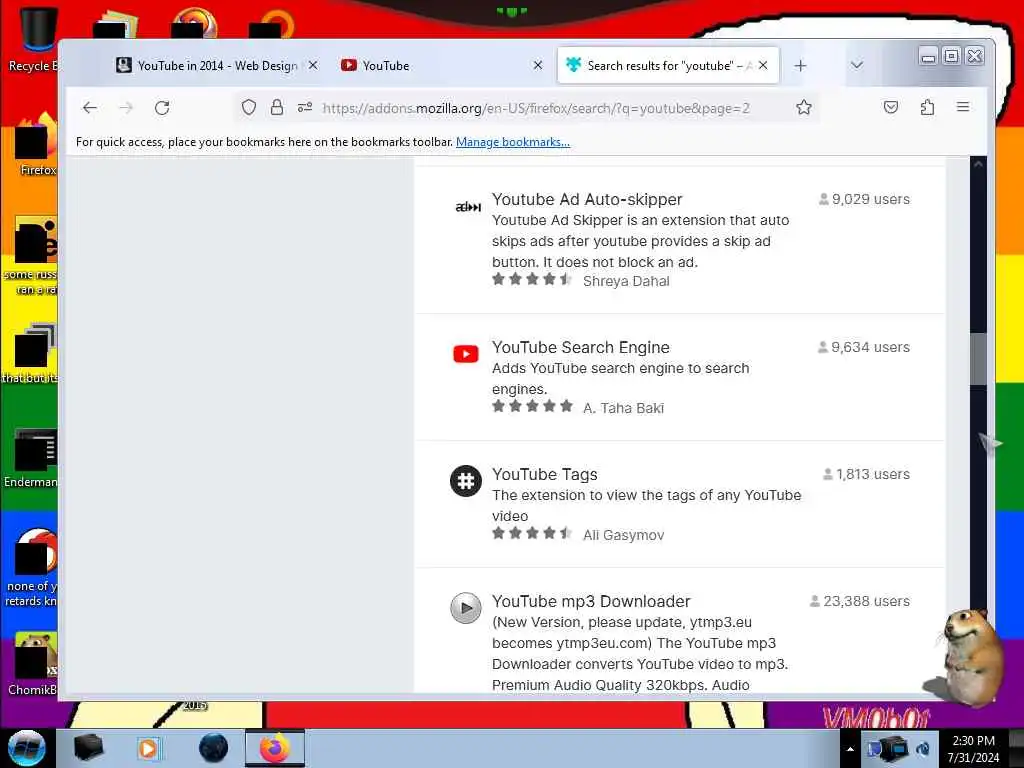
Task: Click the address bar URL field
Action: pyautogui.click(x=536, y=108)
